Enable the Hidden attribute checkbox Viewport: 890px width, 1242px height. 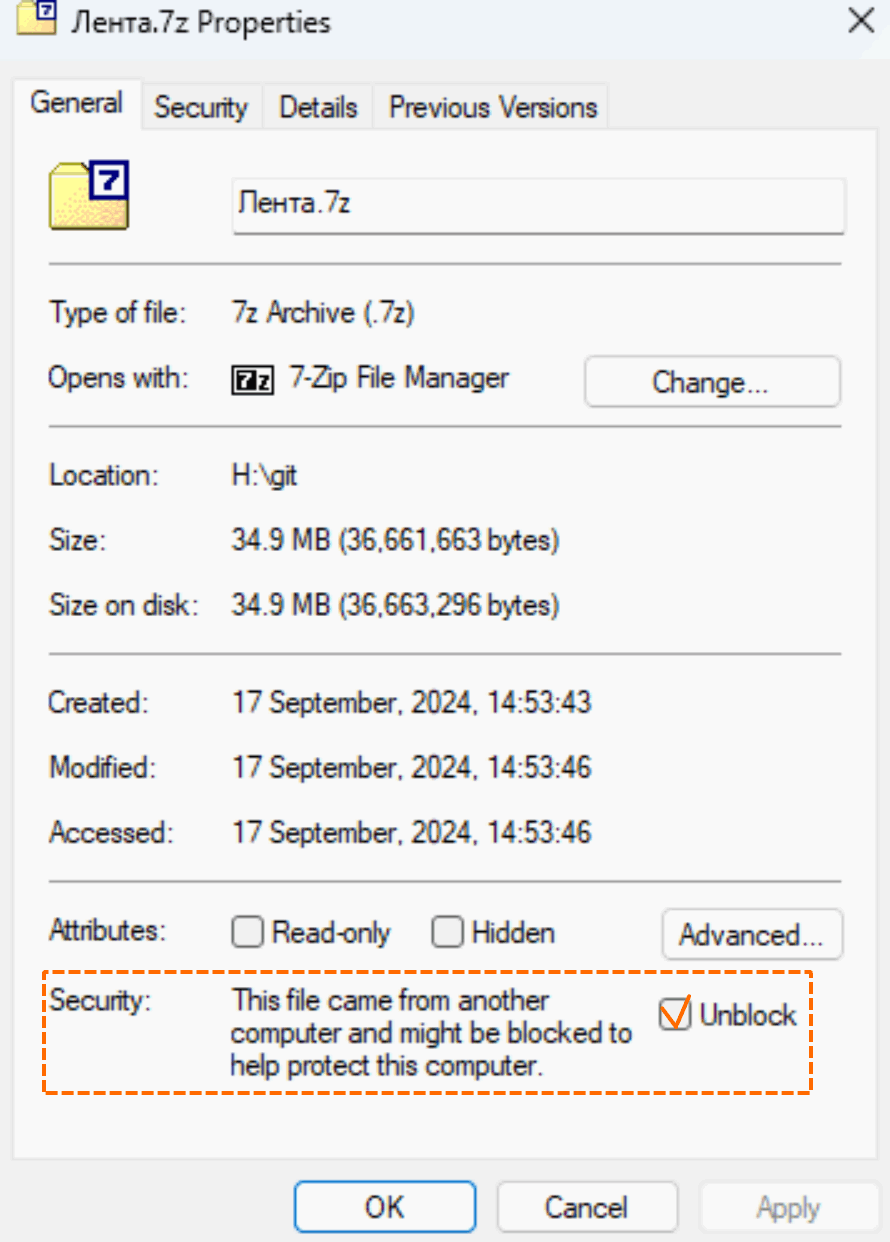click(x=447, y=933)
